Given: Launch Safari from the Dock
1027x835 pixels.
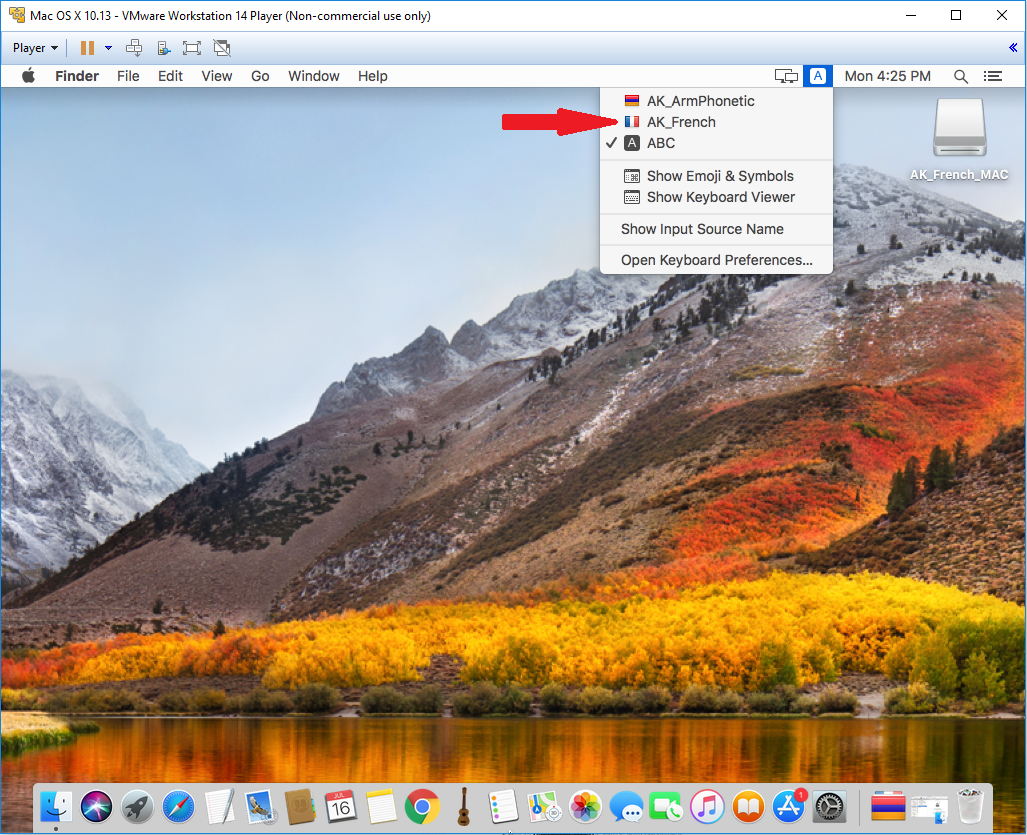Looking at the screenshot, I should (178, 806).
